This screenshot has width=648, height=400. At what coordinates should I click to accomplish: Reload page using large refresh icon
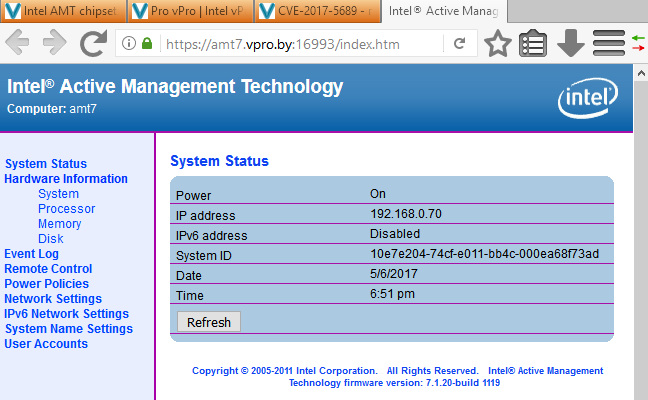click(x=93, y=43)
